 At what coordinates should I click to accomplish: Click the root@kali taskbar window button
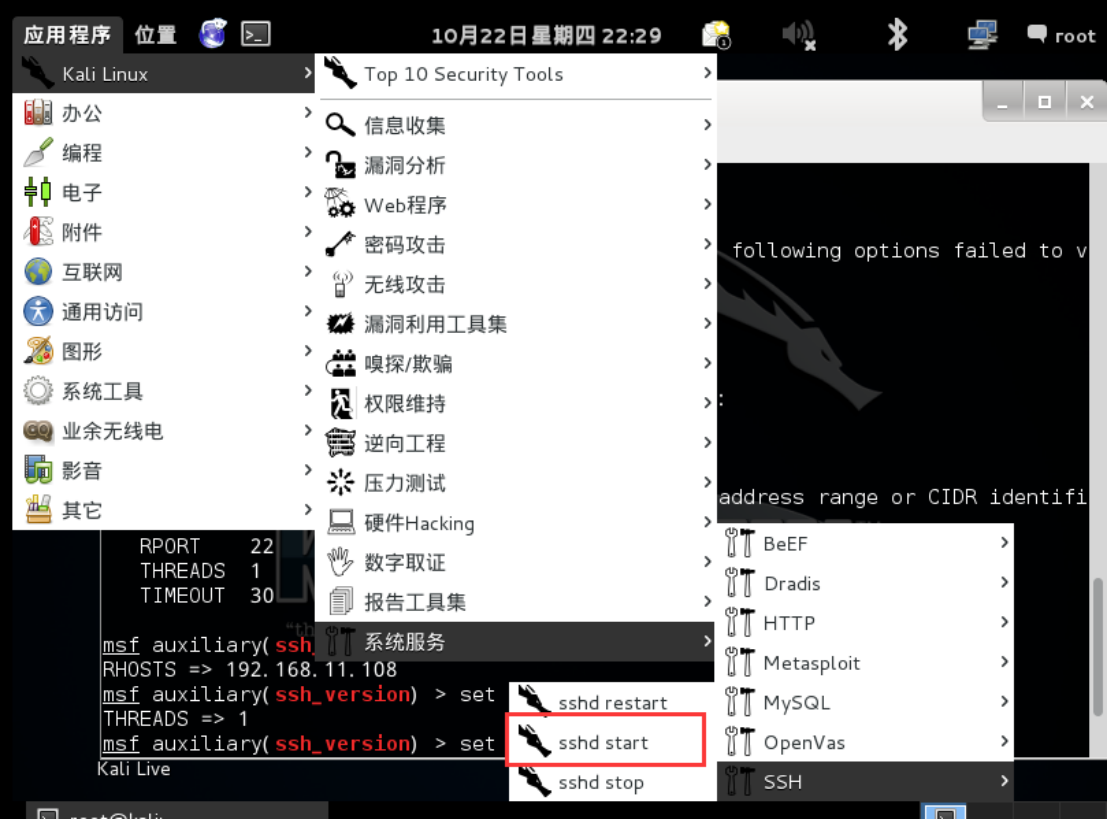pyautogui.click(x=177, y=811)
